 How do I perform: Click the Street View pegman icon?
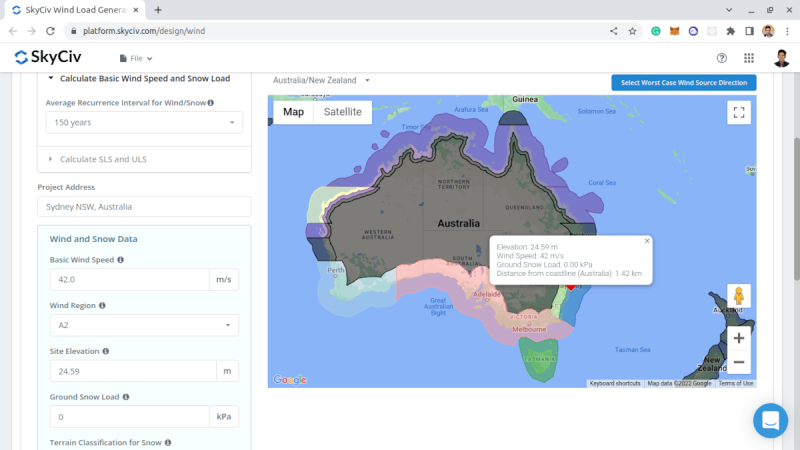739,296
